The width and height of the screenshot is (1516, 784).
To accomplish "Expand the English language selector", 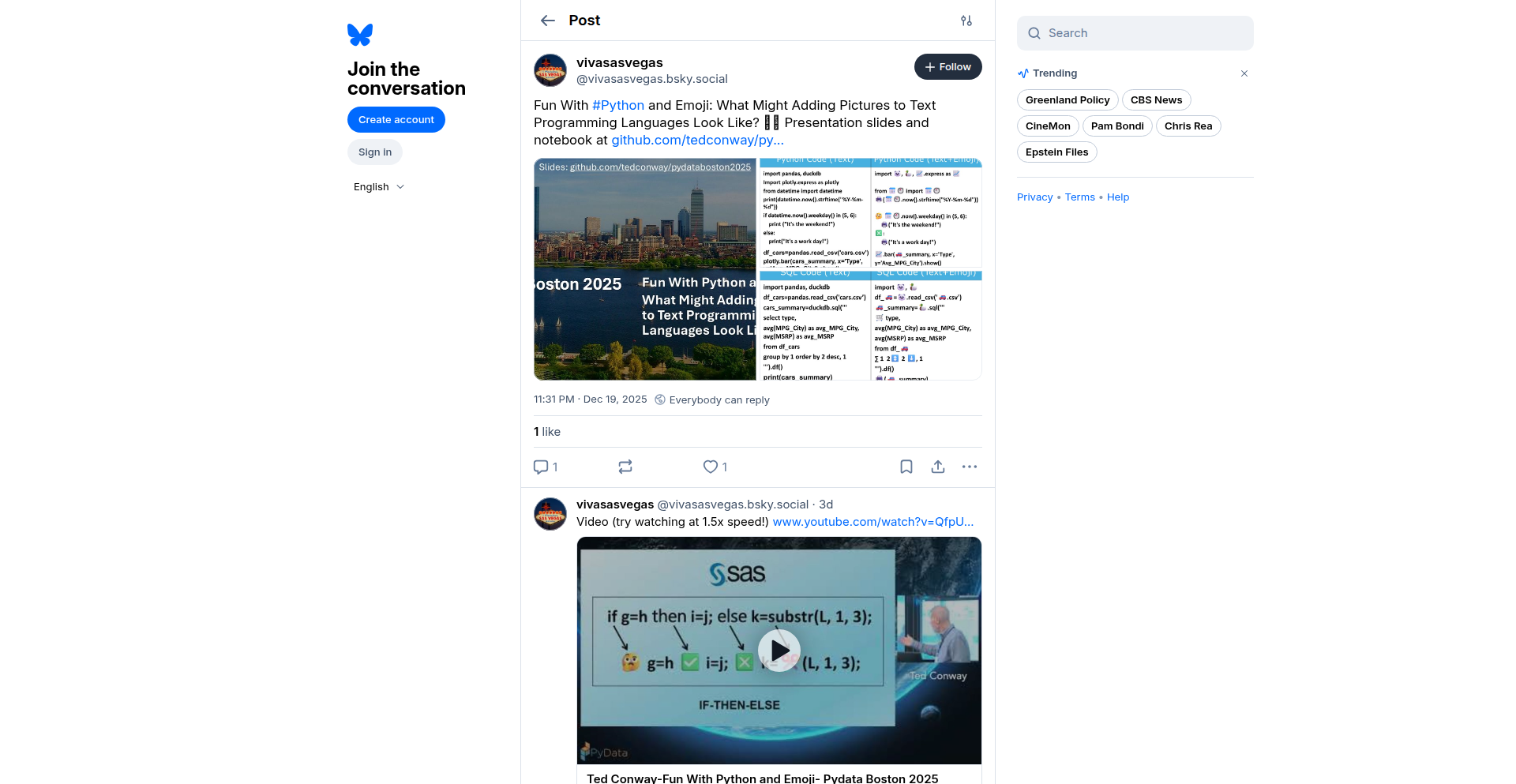I will point(379,187).
